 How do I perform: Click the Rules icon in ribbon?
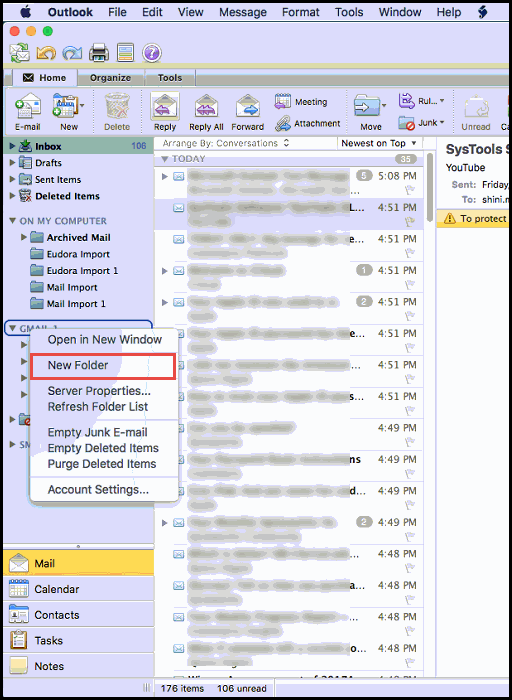[x=406, y=101]
